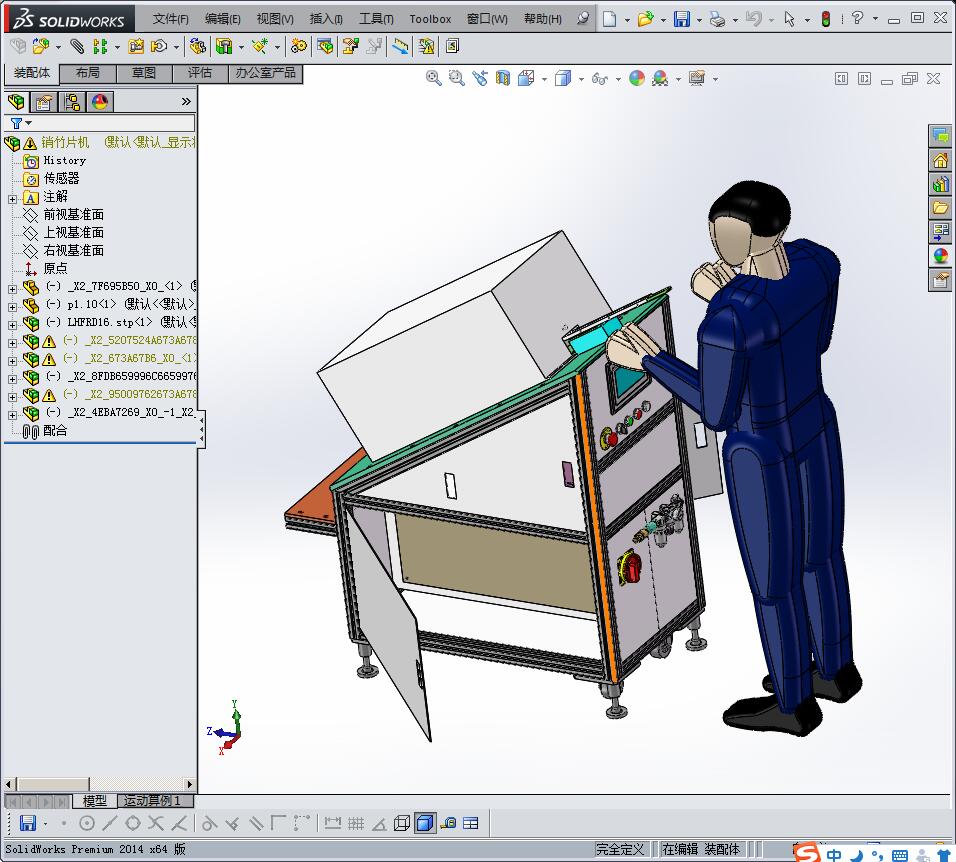Click the Move Component icon
The width and height of the screenshot is (956, 862).
click(x=159, y=46)
